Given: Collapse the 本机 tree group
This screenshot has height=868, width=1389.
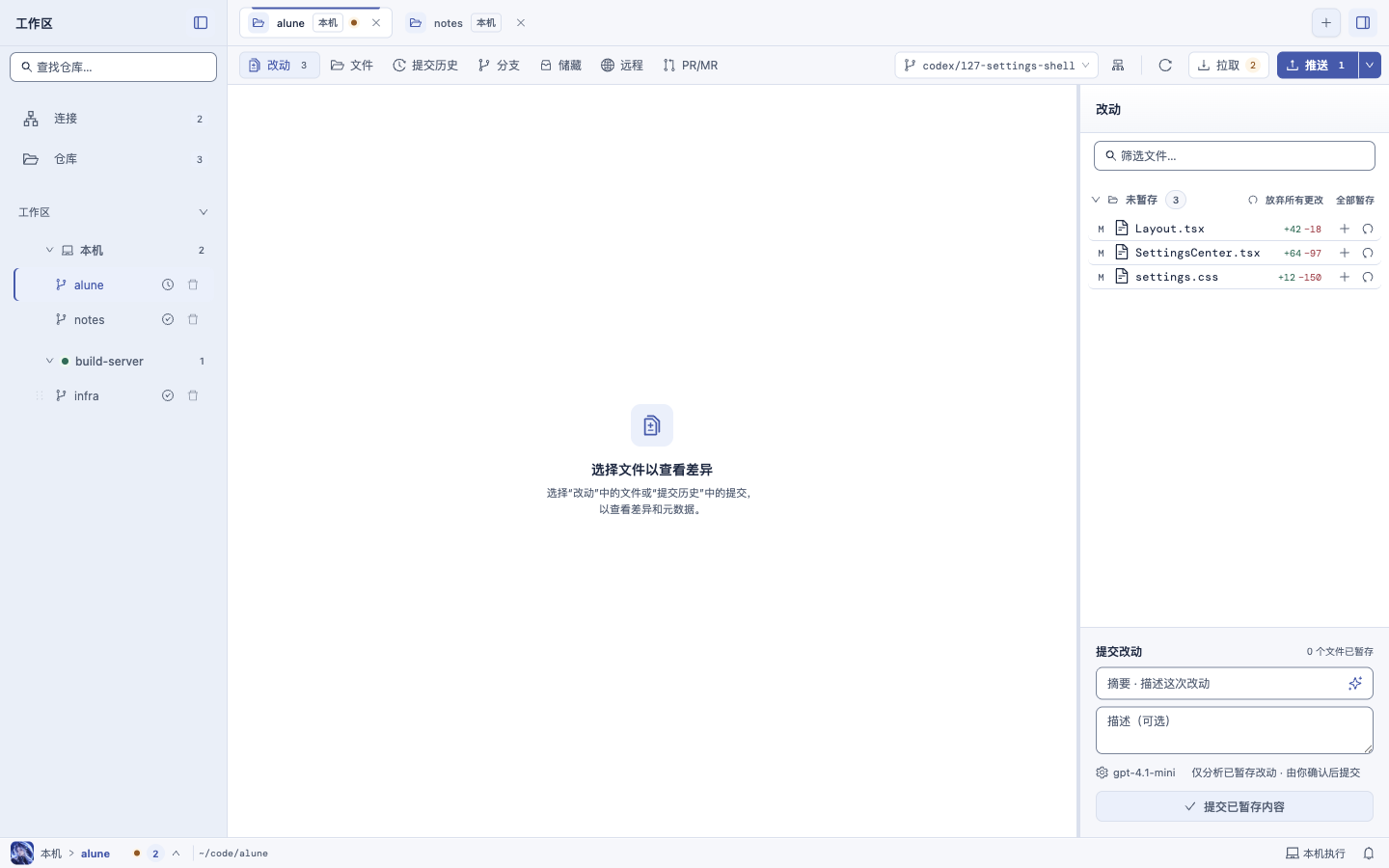Looking at the screenshot, I should pos(49,250).
